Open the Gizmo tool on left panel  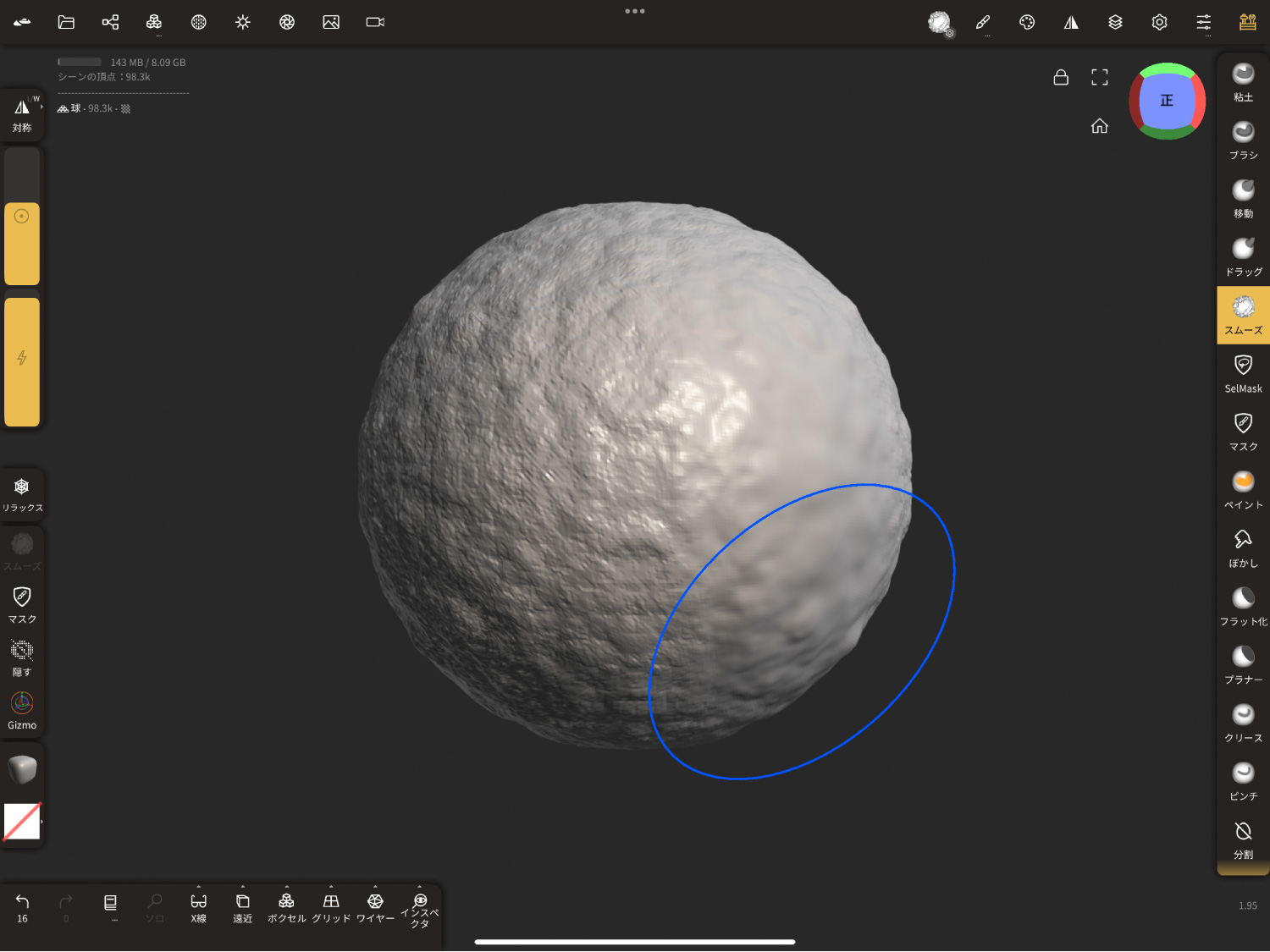coord(22,711)
